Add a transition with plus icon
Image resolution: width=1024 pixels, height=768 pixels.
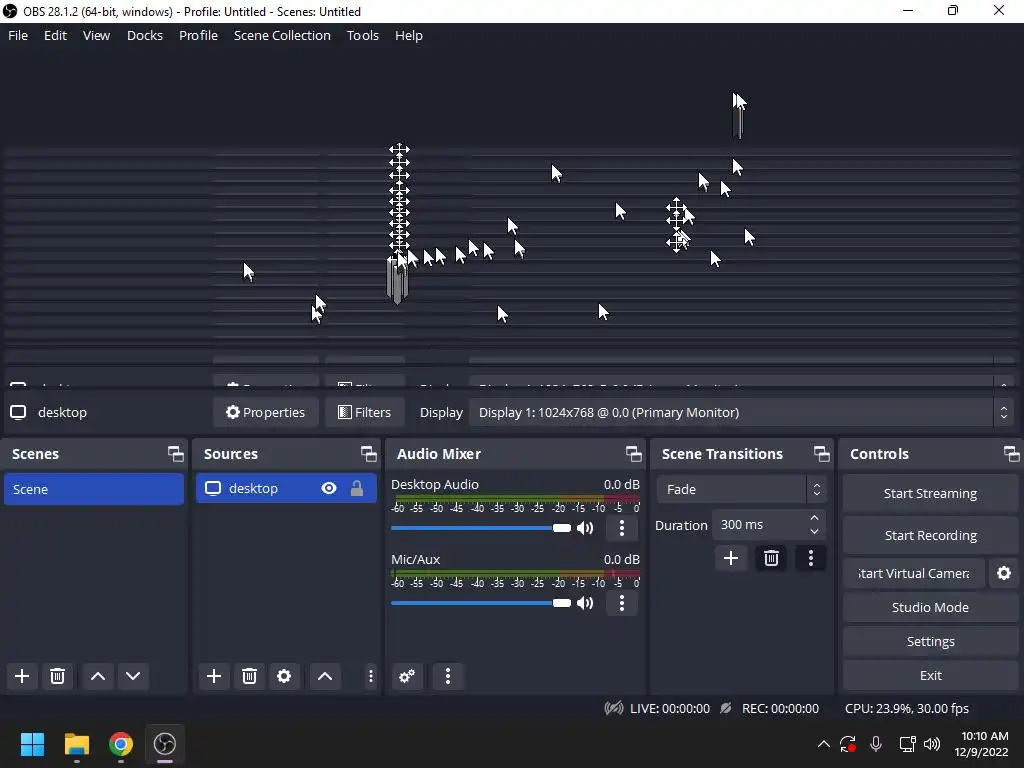[x=731, y=558]
